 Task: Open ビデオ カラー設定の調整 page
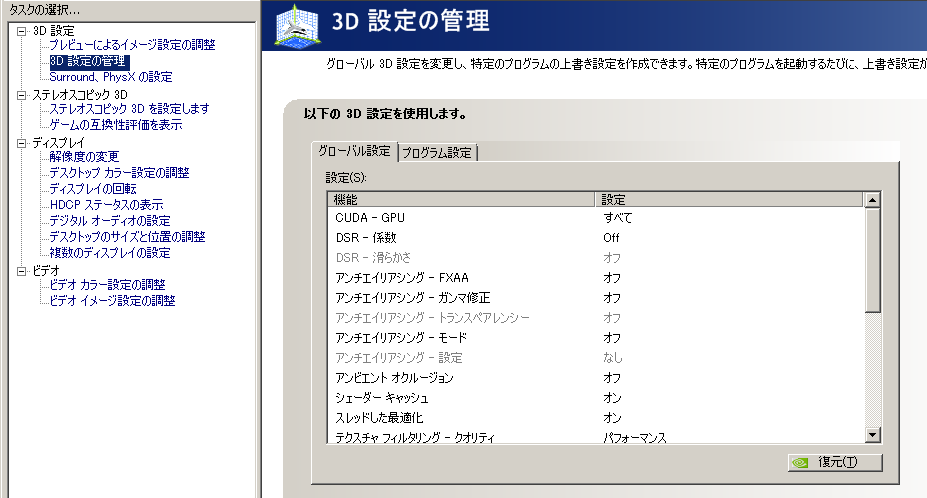[x=108, y=284]
